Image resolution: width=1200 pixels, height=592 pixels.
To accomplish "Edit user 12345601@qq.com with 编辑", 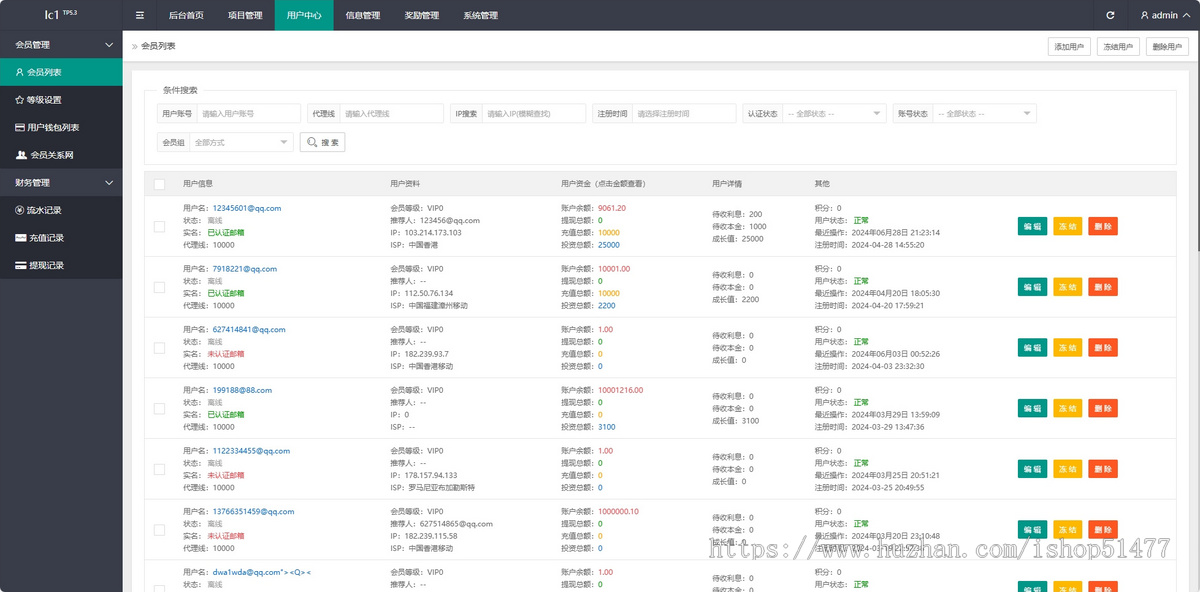I will [x=1032, y=227].
